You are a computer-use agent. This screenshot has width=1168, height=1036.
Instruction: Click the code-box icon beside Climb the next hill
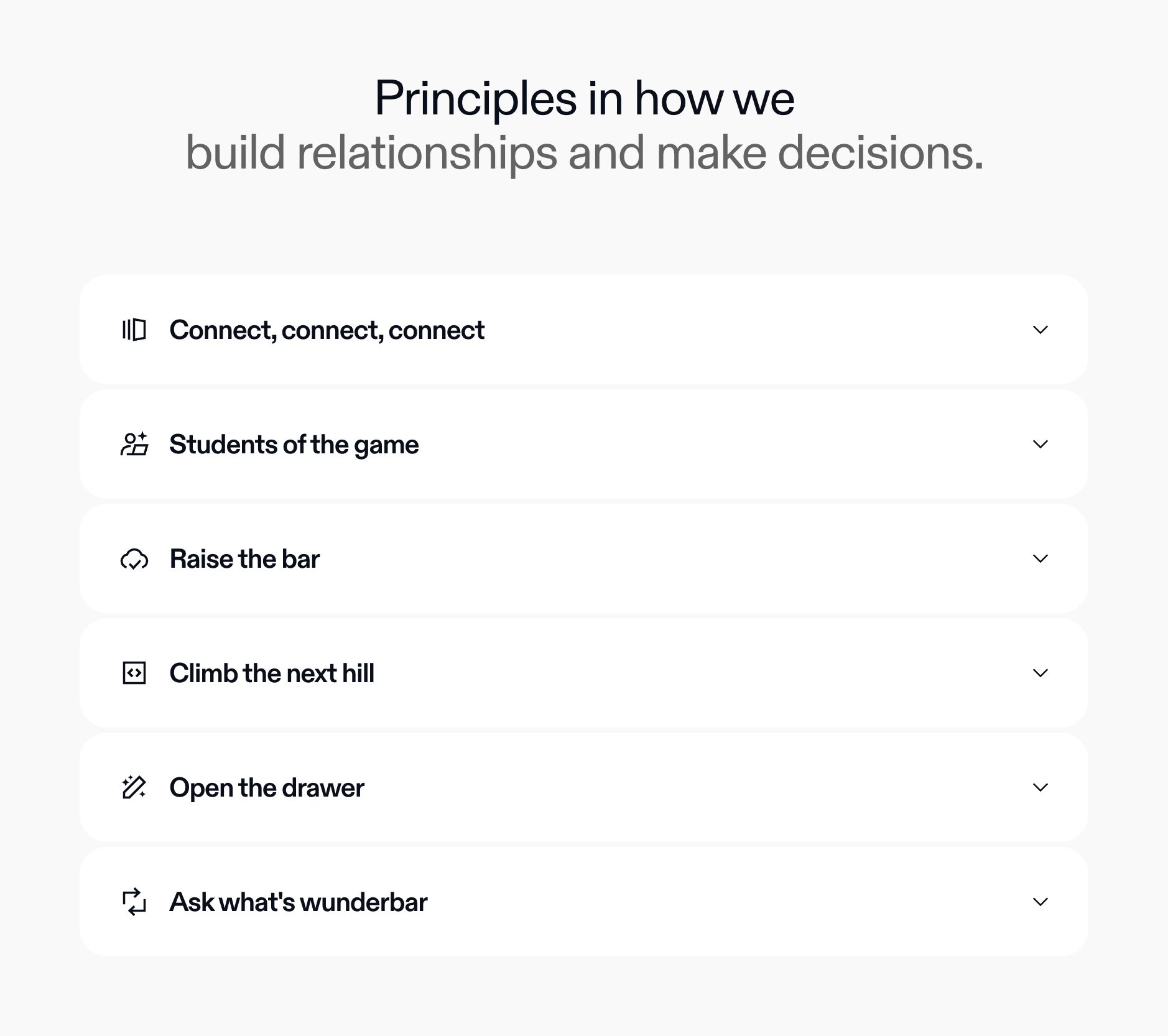134,673
